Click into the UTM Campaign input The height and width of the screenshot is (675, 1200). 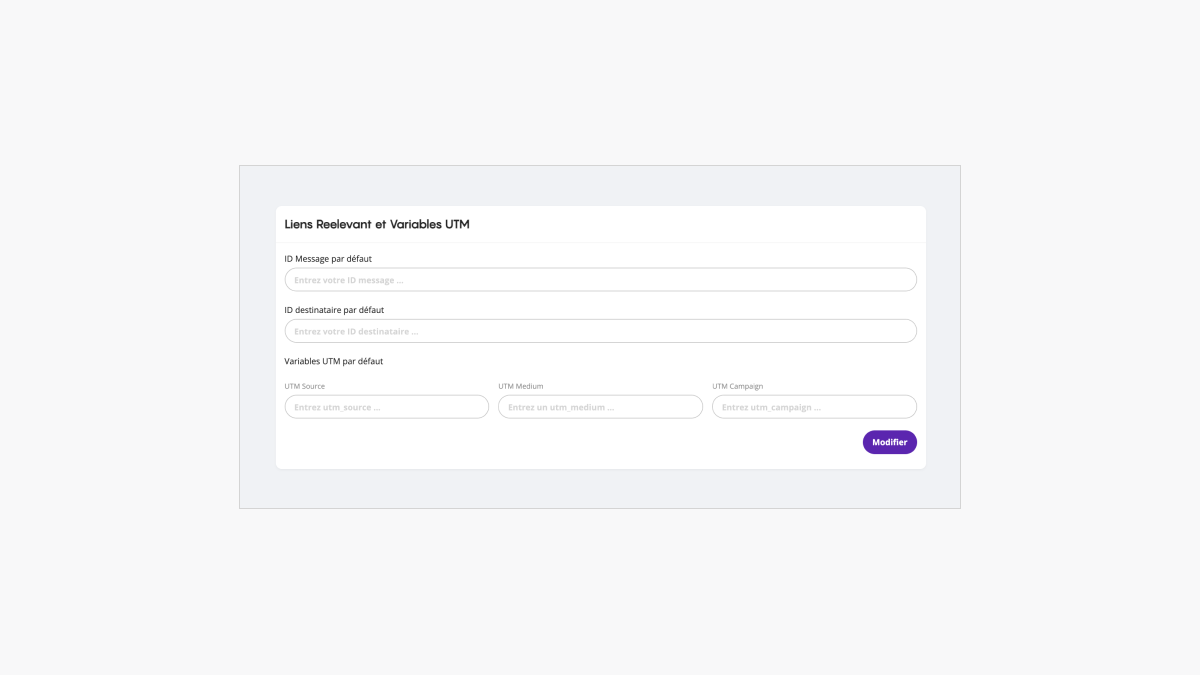[814, 407]
